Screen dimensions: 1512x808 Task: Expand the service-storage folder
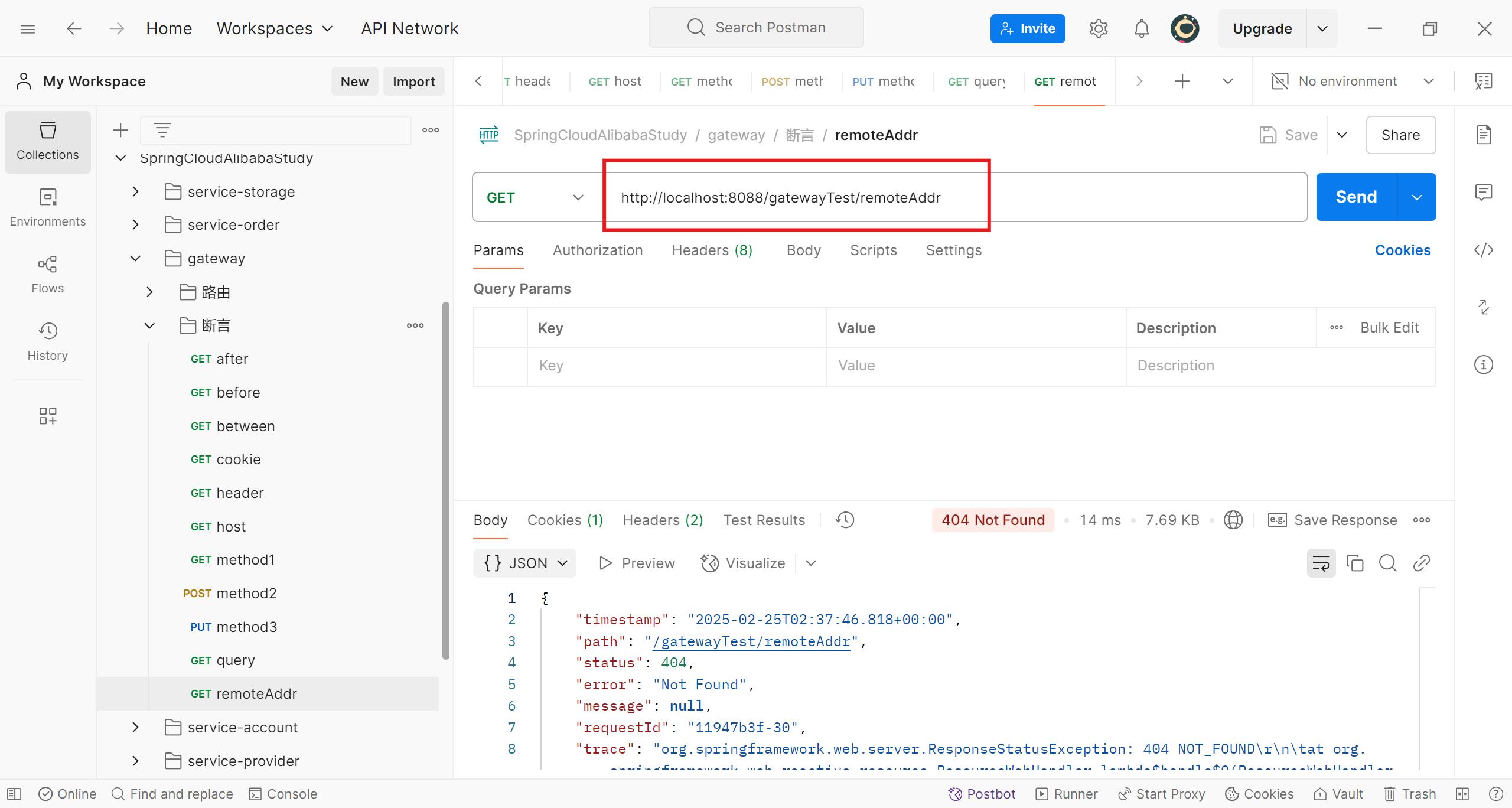pyautogui.click(x=135, y=191)
